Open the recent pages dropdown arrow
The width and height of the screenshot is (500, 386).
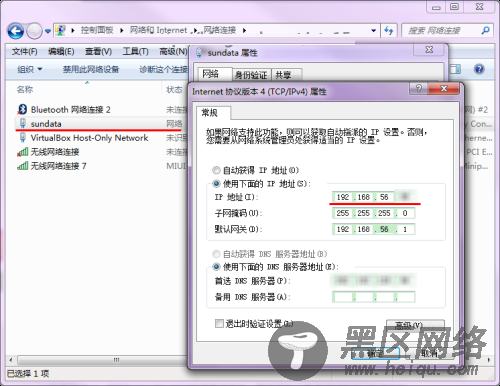point(48,31)
